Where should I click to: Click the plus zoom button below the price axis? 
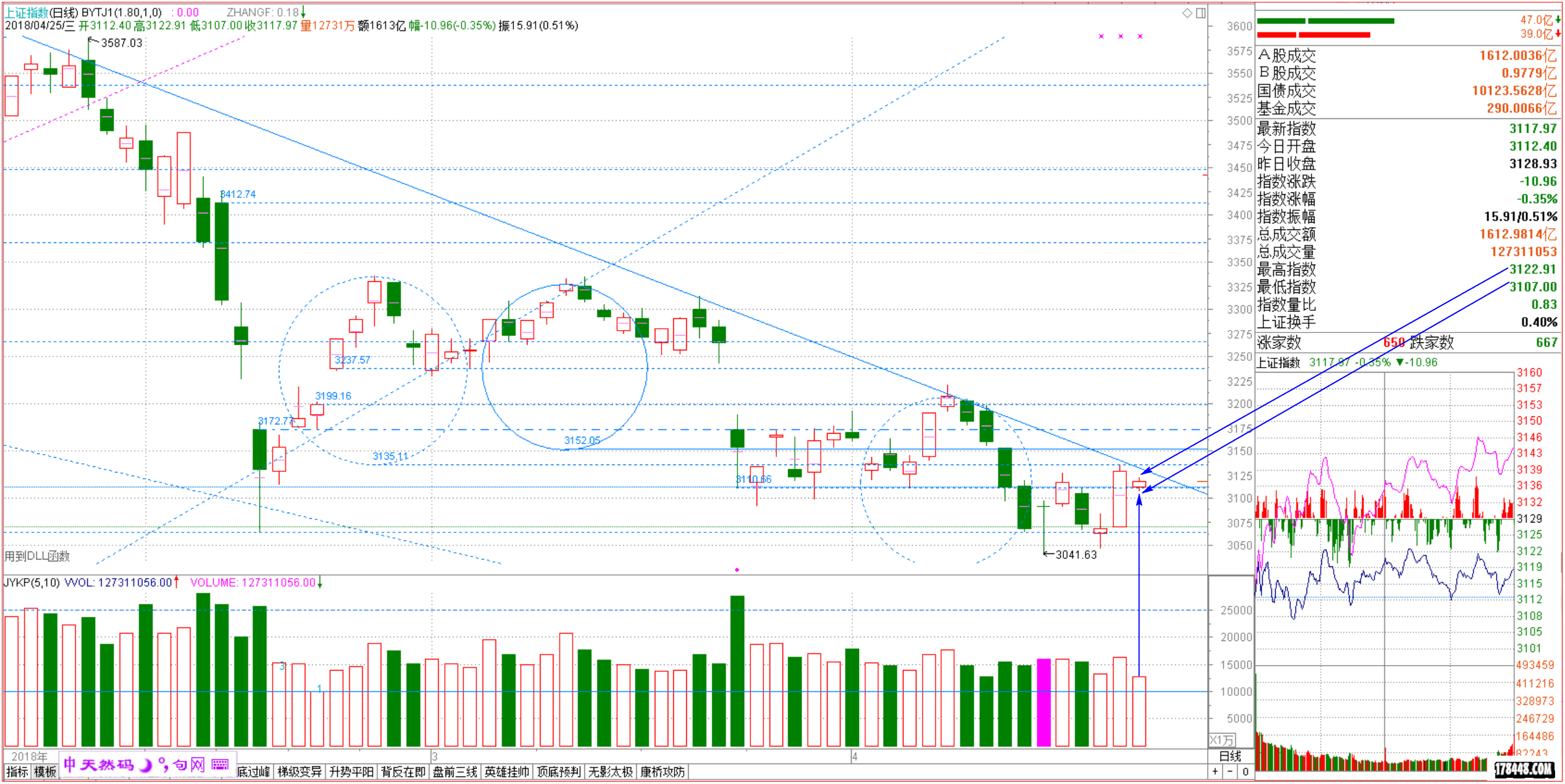pos(1215,772)
